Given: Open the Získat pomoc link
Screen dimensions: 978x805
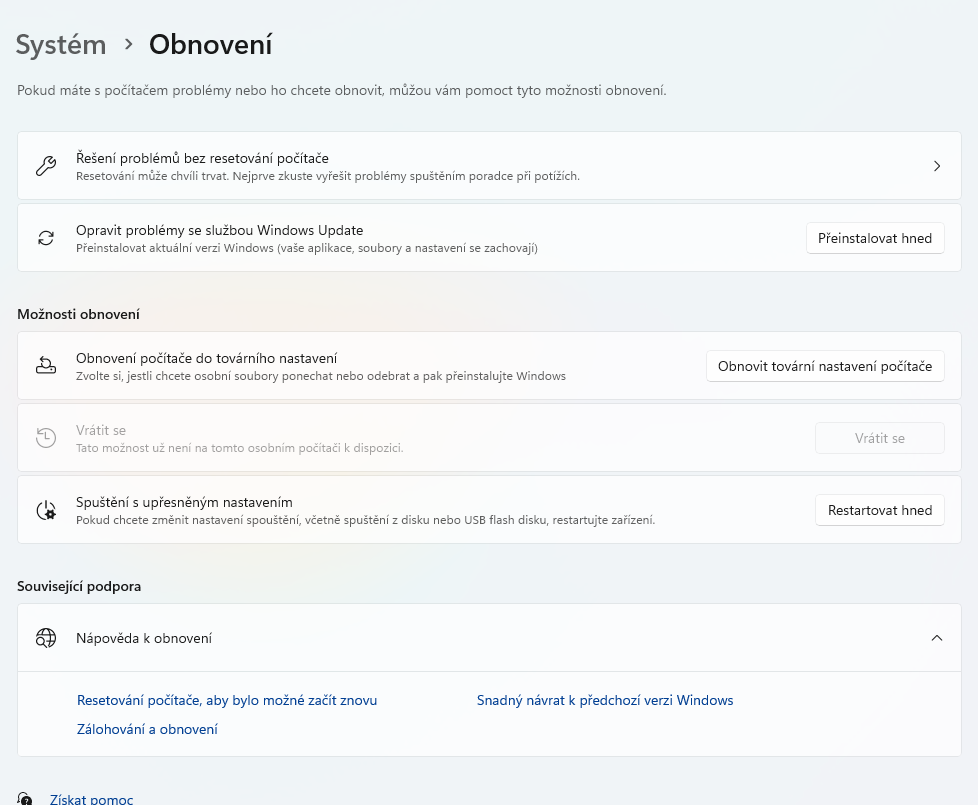Looking at the screenshot, I should (92, 799).
